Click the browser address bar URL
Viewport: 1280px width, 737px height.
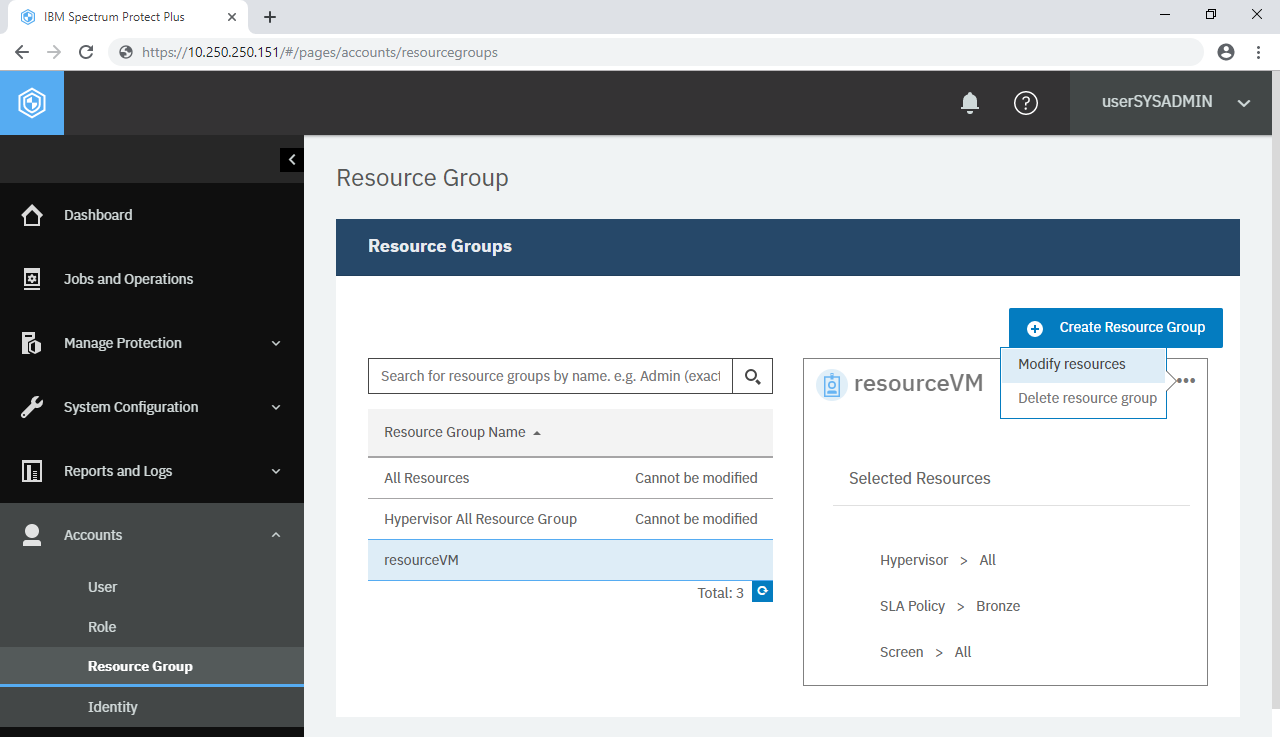click(x=320, y=52)
